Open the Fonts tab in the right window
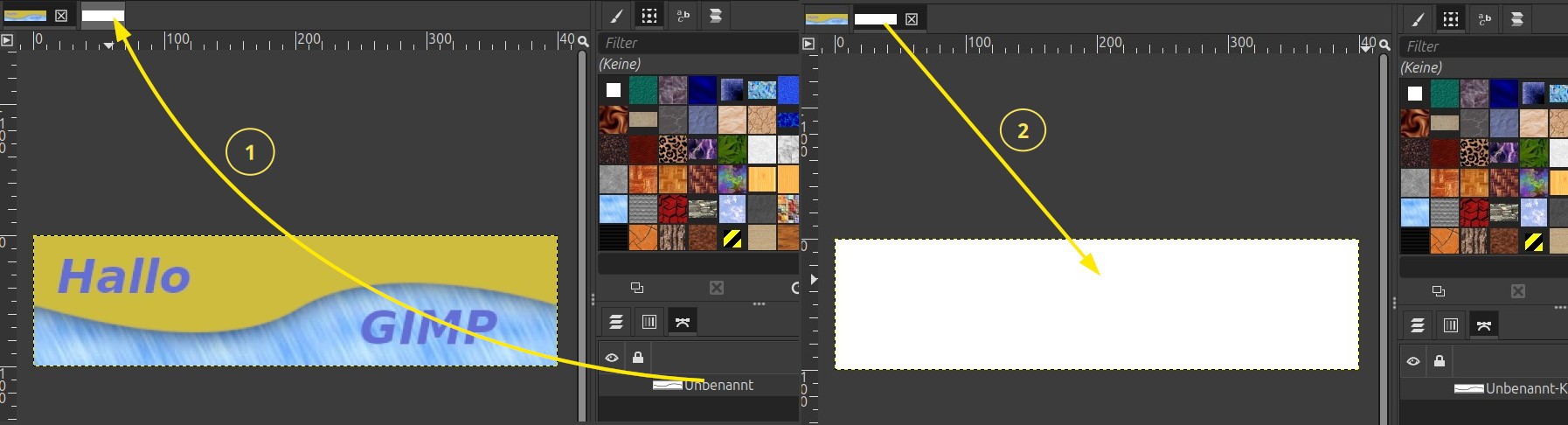Viewport: 1568px width, 425px height. tap(1484, 19)
